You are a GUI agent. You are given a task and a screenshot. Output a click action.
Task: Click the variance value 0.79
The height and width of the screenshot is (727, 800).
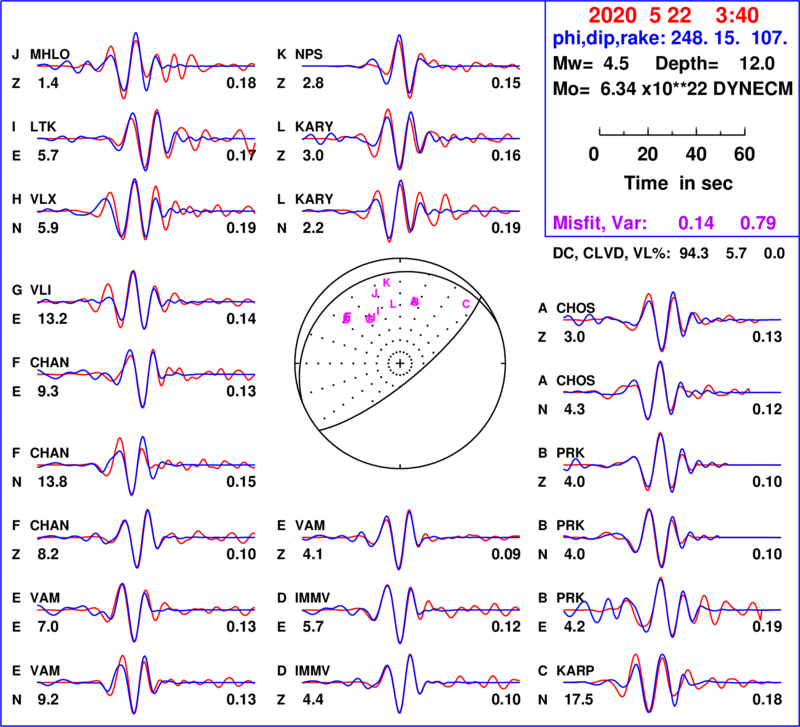tap(758, 223)
